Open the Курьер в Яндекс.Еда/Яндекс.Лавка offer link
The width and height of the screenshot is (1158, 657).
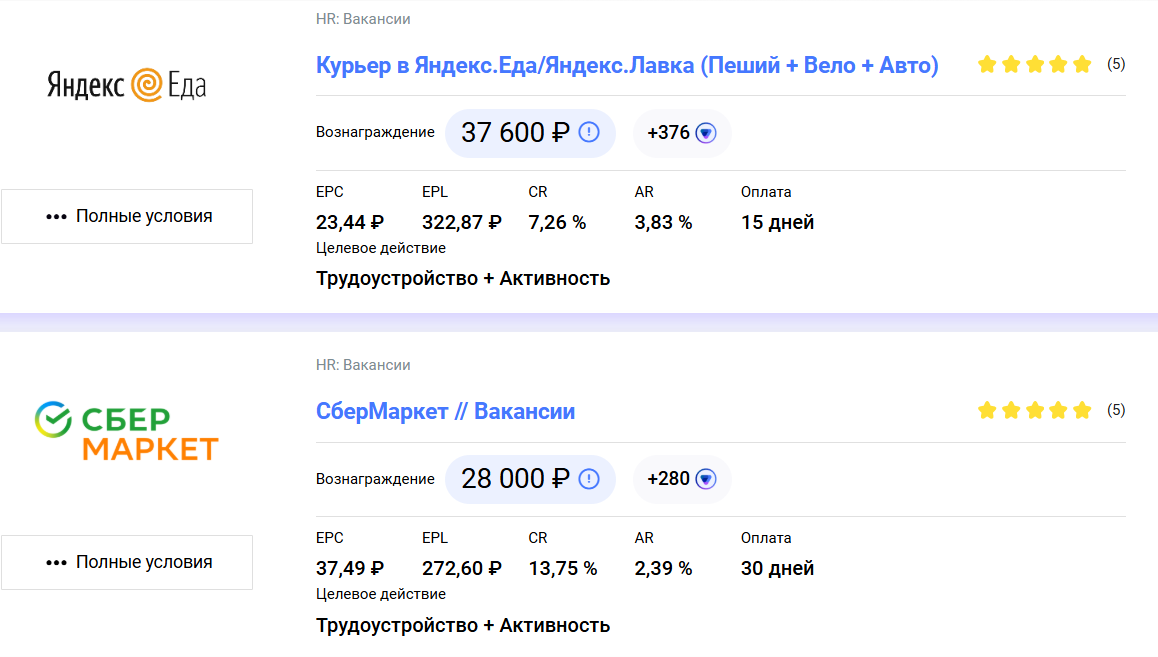tap(627, 66)
